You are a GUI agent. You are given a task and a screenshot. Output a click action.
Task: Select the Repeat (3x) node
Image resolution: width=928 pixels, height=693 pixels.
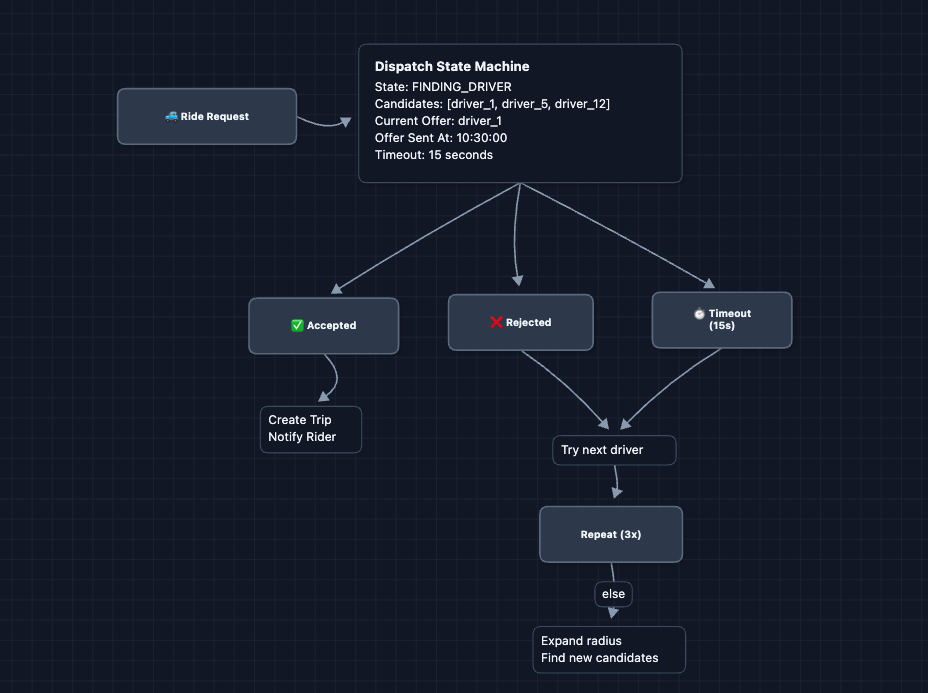pos(610,534)
